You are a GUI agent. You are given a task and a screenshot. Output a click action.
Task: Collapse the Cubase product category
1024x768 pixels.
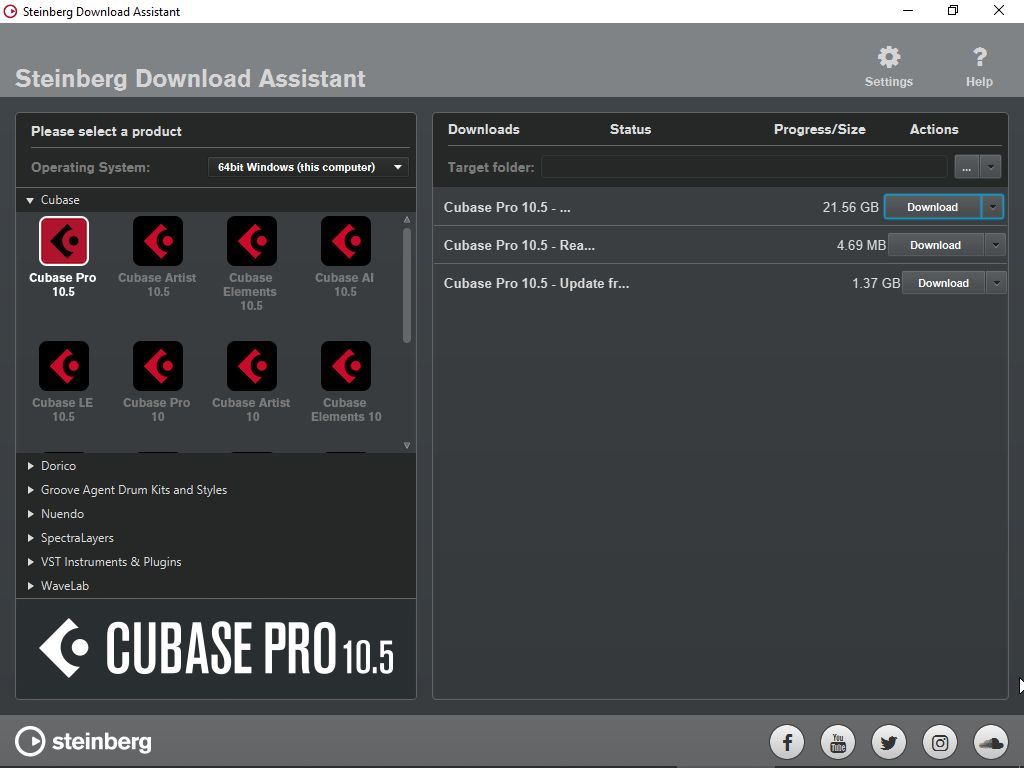[30, 200]
